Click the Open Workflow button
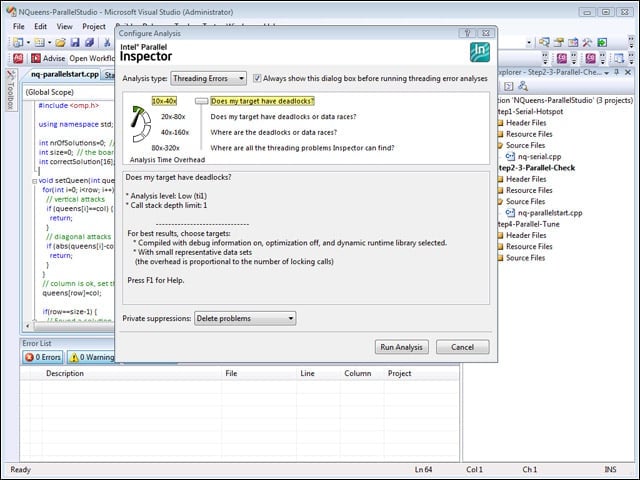640x480 pixels. 92,58
